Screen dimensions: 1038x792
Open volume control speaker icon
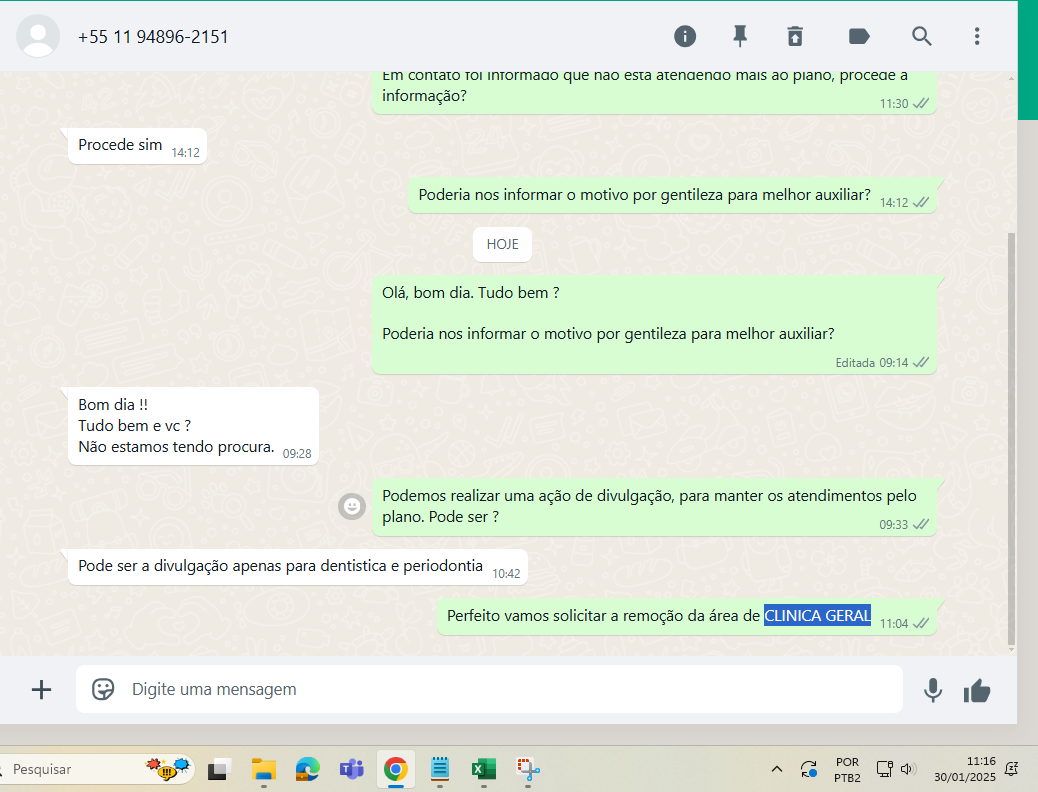pos(908,769)
